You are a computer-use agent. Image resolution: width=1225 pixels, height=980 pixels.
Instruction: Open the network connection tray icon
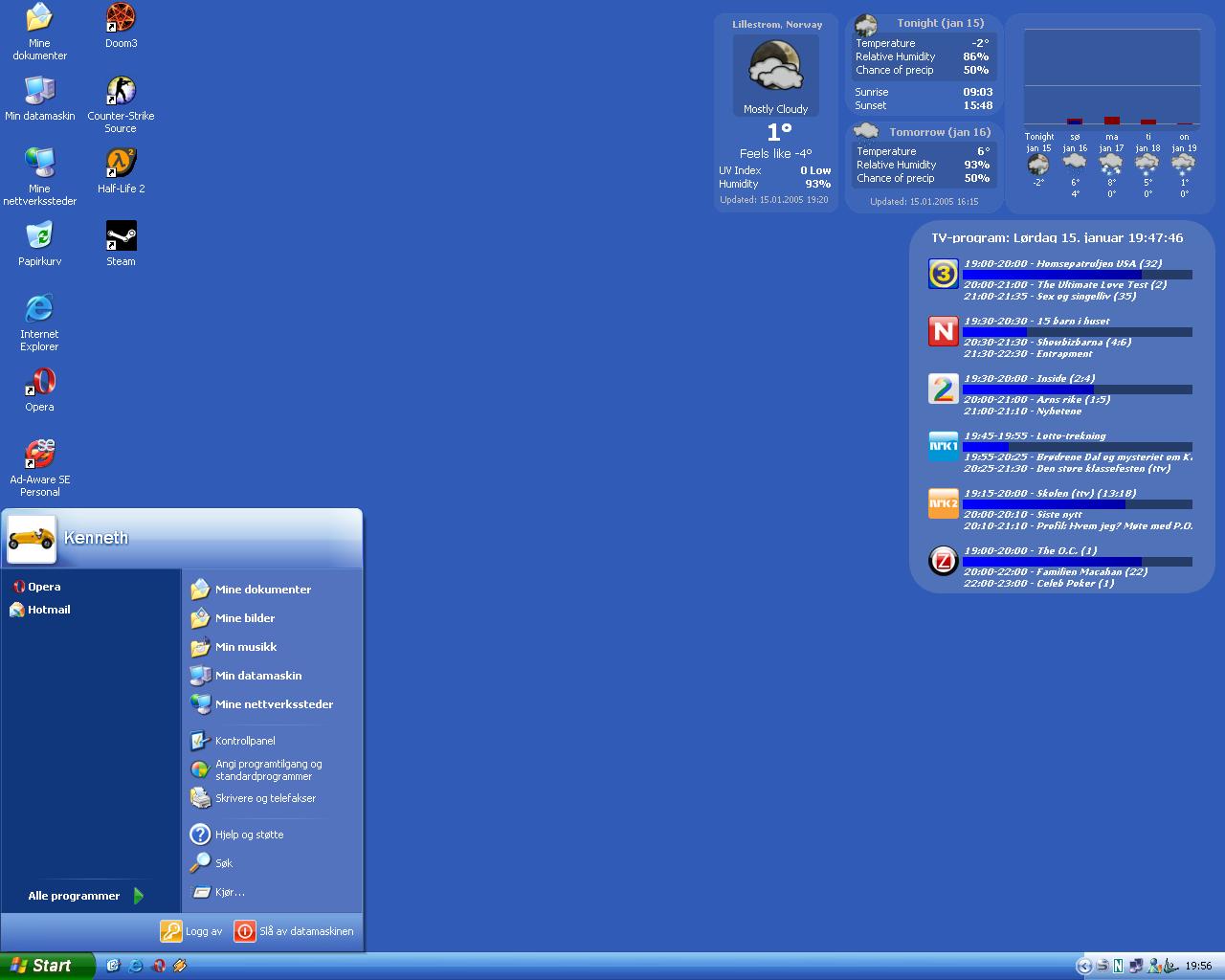1136,966
